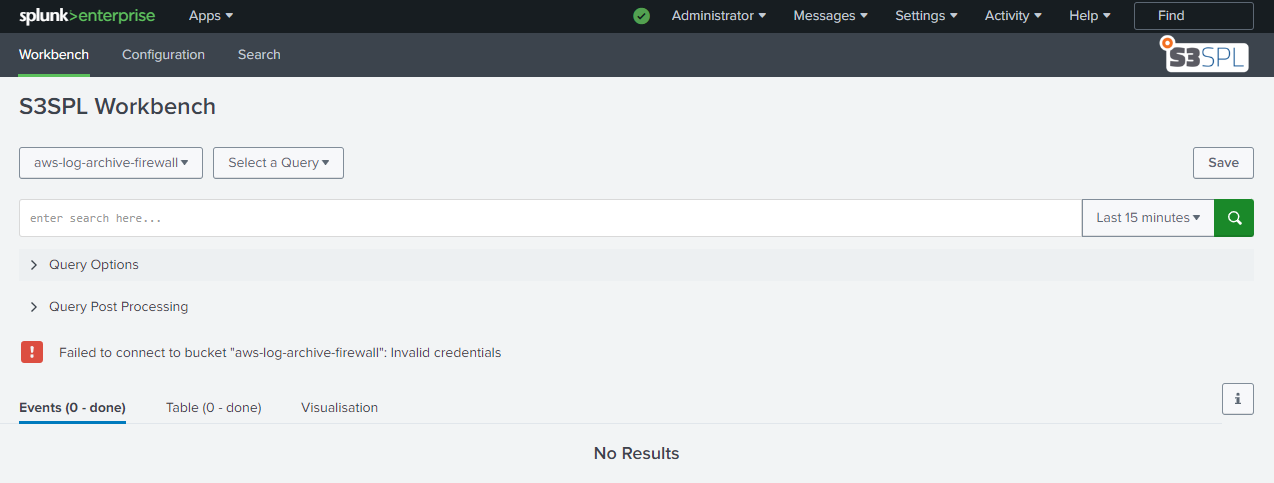The height and width of the screenshot is (483, 1274).
Task: Open the Apps menu
Action: [210, 16]
